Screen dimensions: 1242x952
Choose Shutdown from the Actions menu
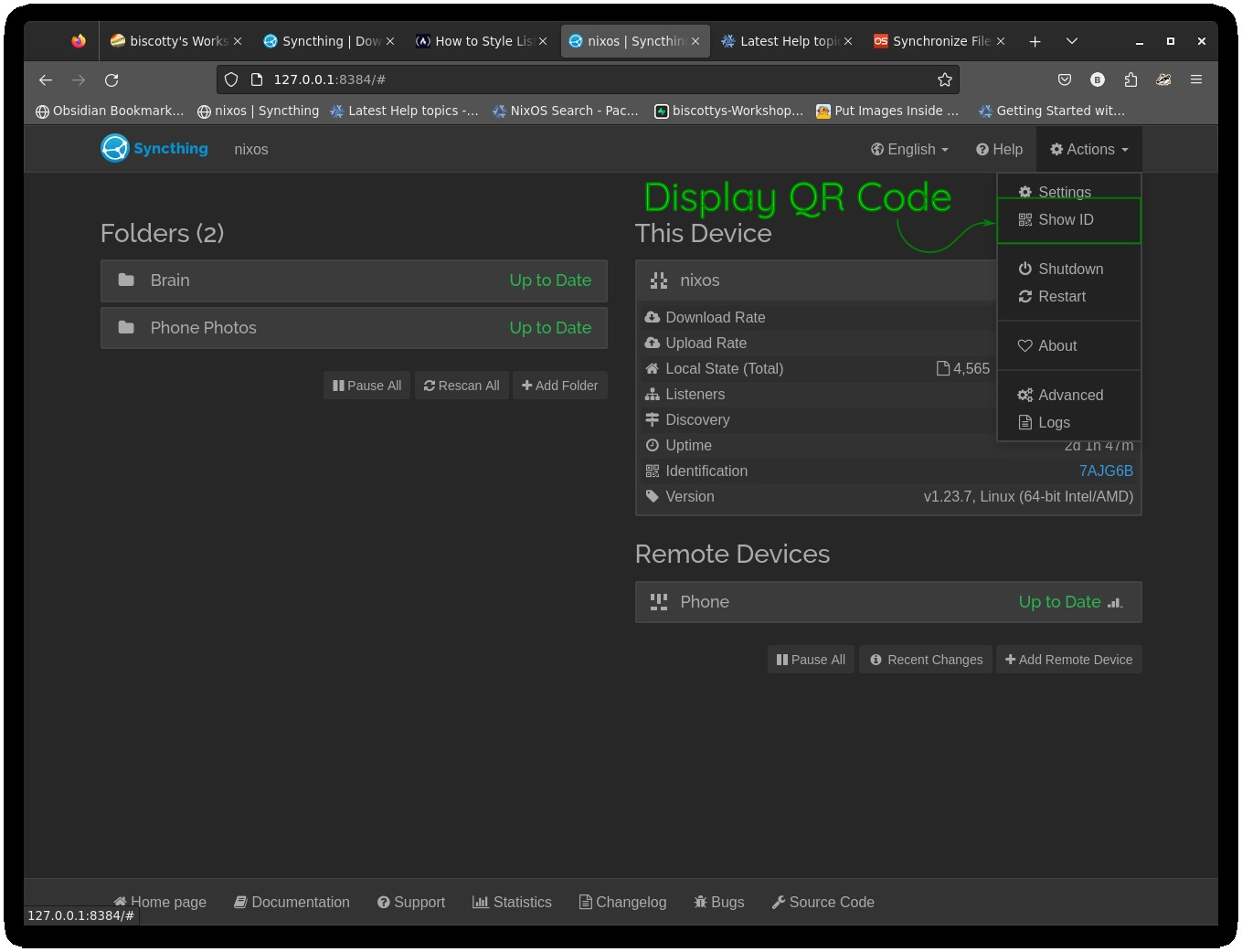pos(1069,269)
